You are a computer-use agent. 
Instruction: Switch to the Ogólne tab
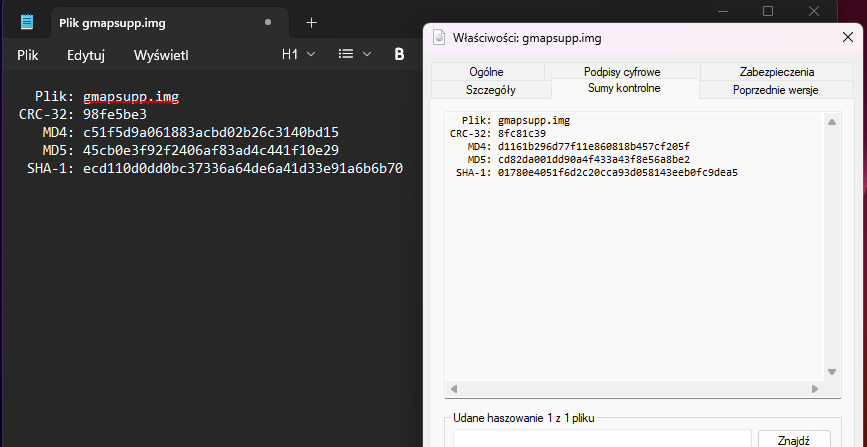(x=487, y=72)
